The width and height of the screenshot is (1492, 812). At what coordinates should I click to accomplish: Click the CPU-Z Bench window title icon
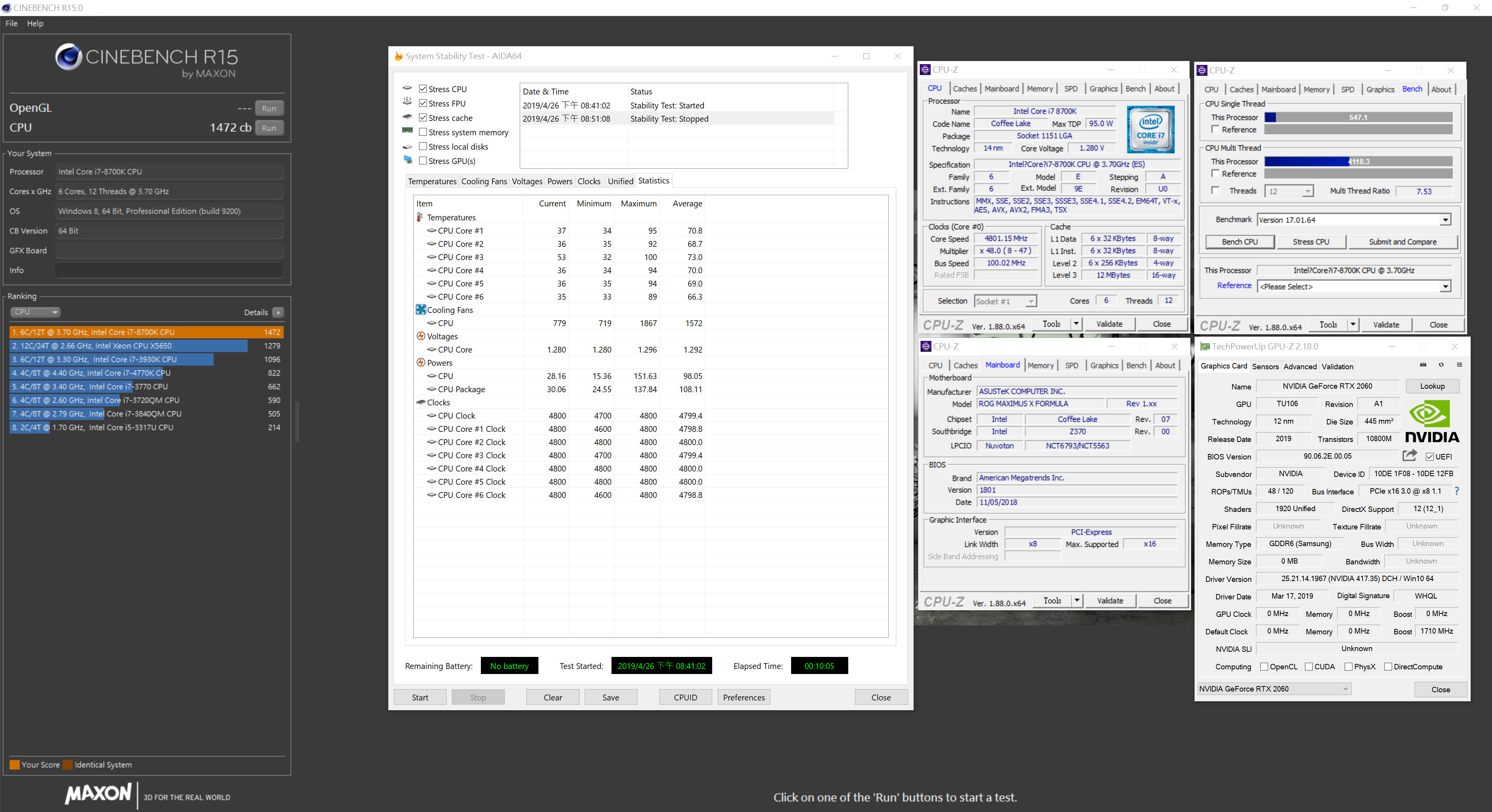pos(1202,70)
